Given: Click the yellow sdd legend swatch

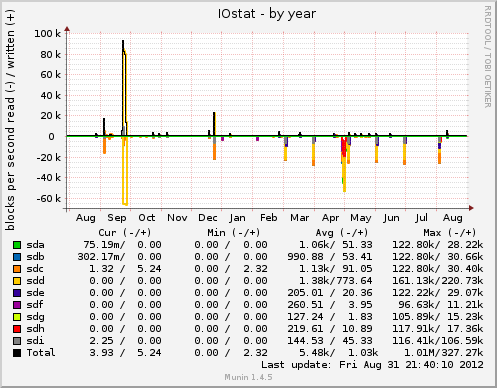Looking at the screenshot, I should [x=17, y=281].
